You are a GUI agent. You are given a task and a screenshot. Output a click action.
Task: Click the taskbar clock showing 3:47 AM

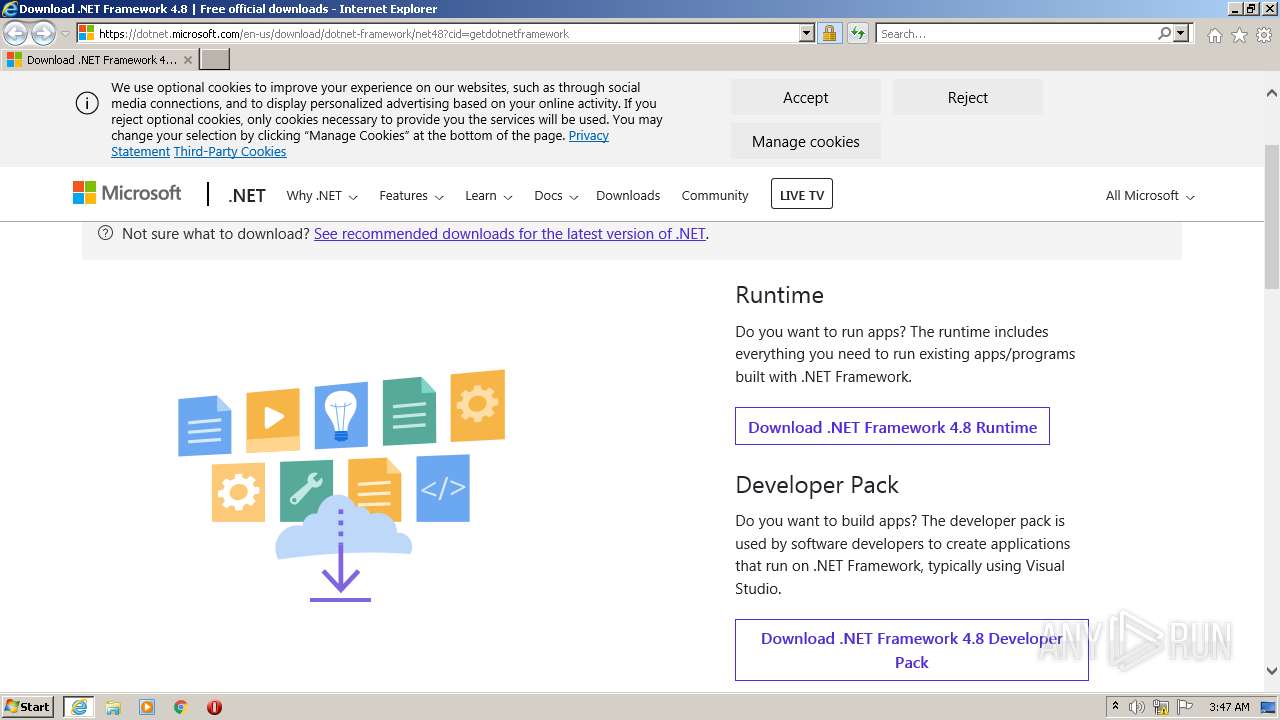pyautogui.click(x=1229, y=707)
